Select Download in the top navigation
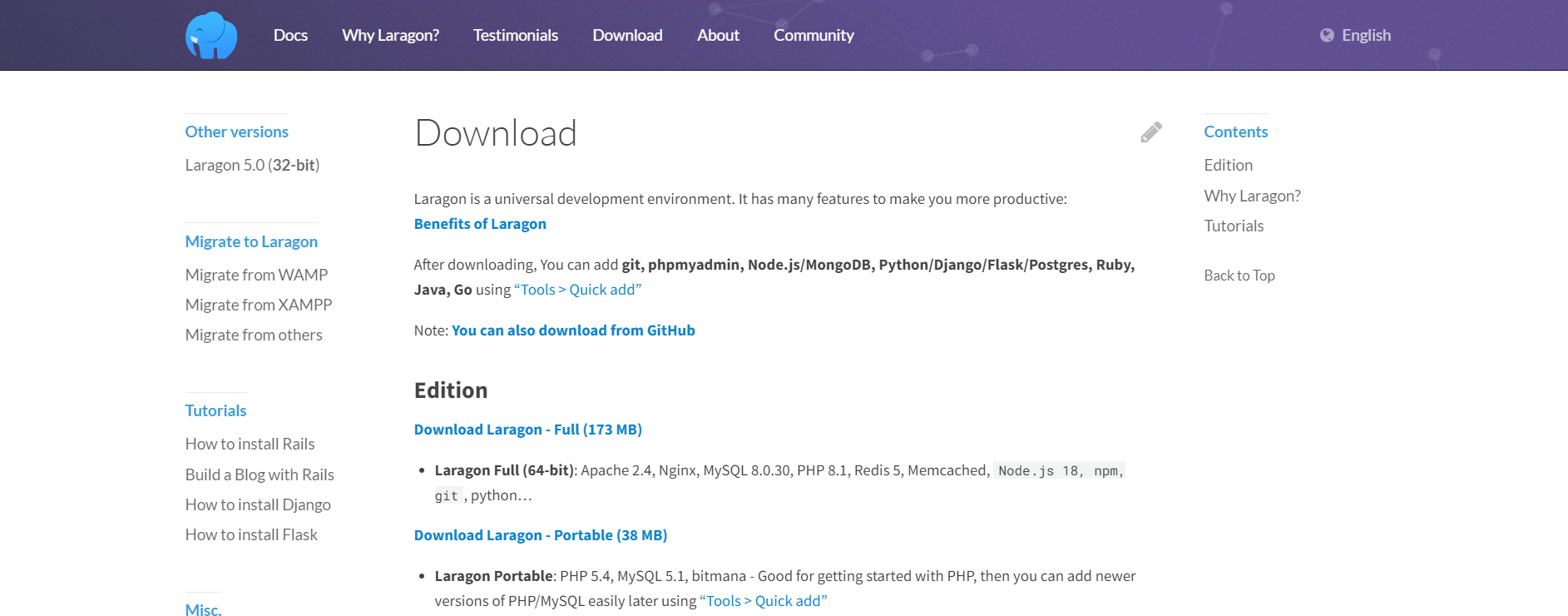This screenshot has width=1568, height=616. coord(627,35)
